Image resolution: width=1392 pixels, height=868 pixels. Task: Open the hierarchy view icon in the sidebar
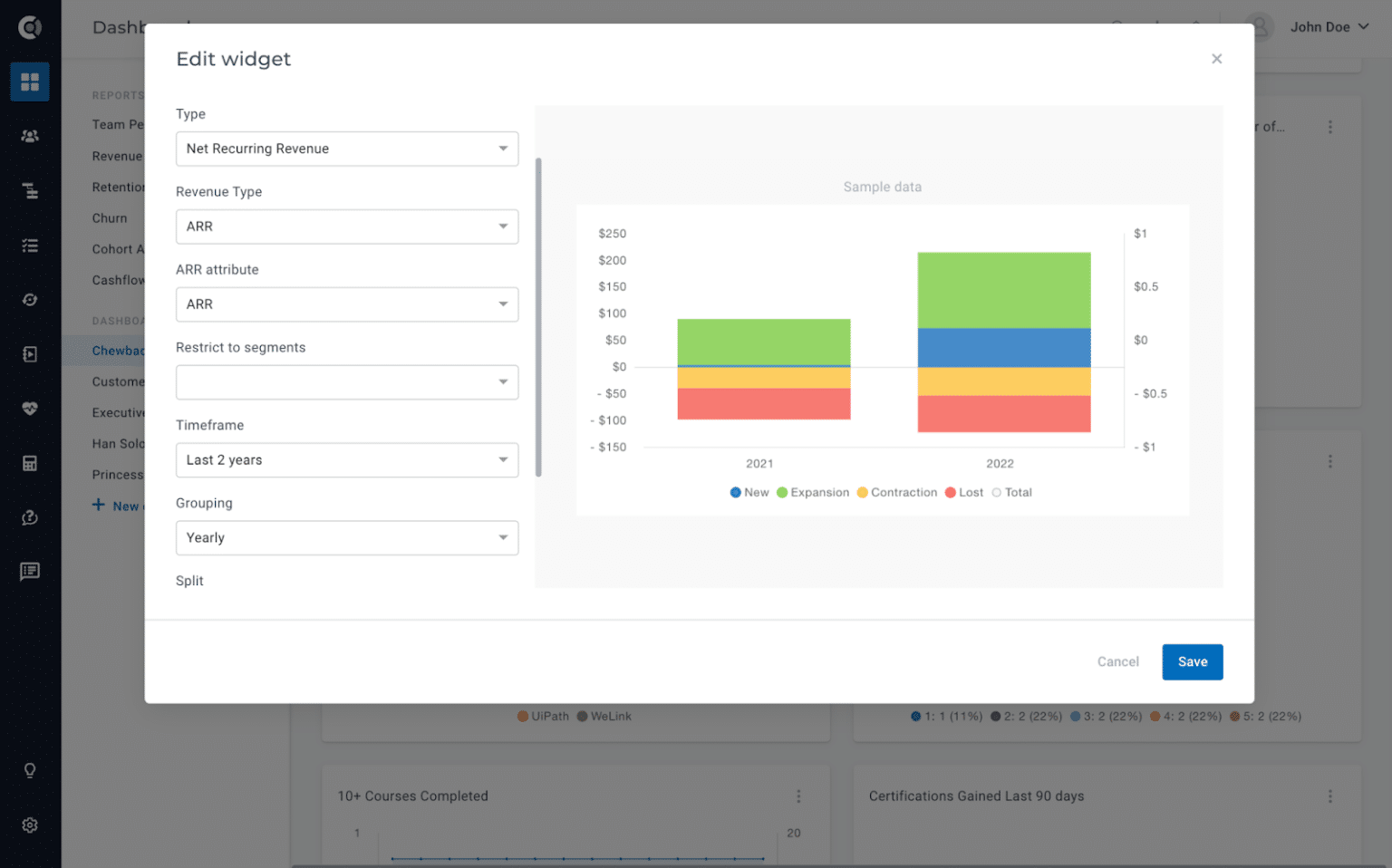click(x=30, y=190)
